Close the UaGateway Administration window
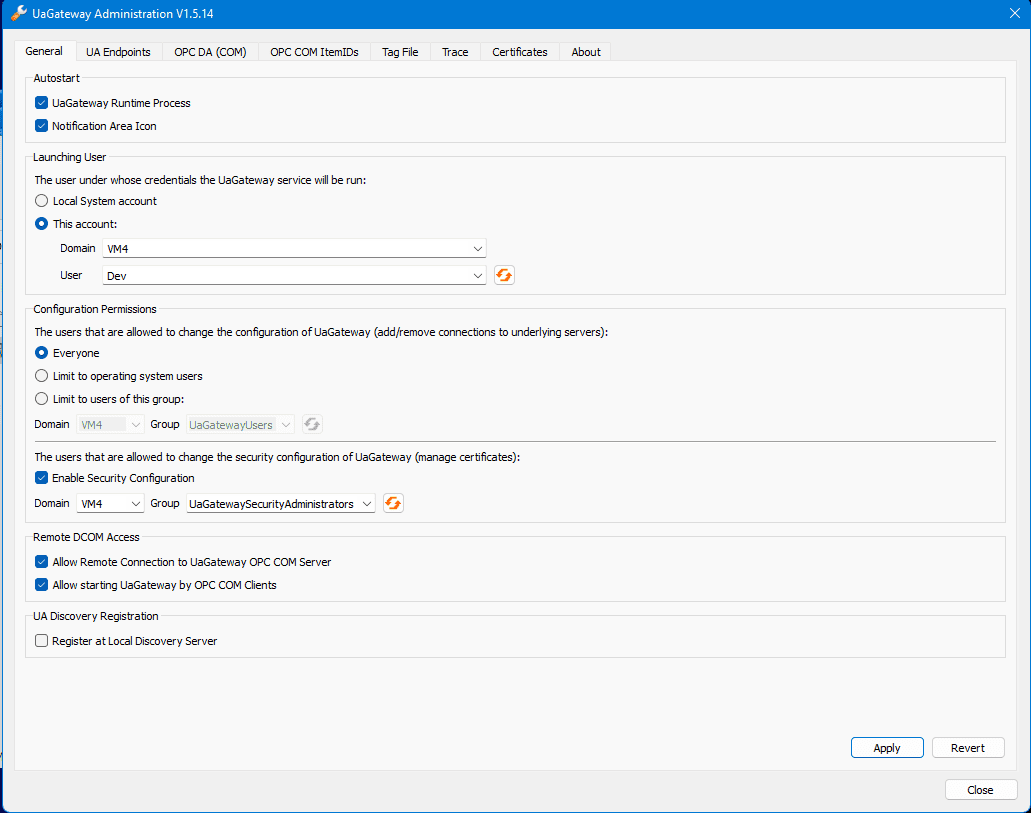 tap(1015, 13)
